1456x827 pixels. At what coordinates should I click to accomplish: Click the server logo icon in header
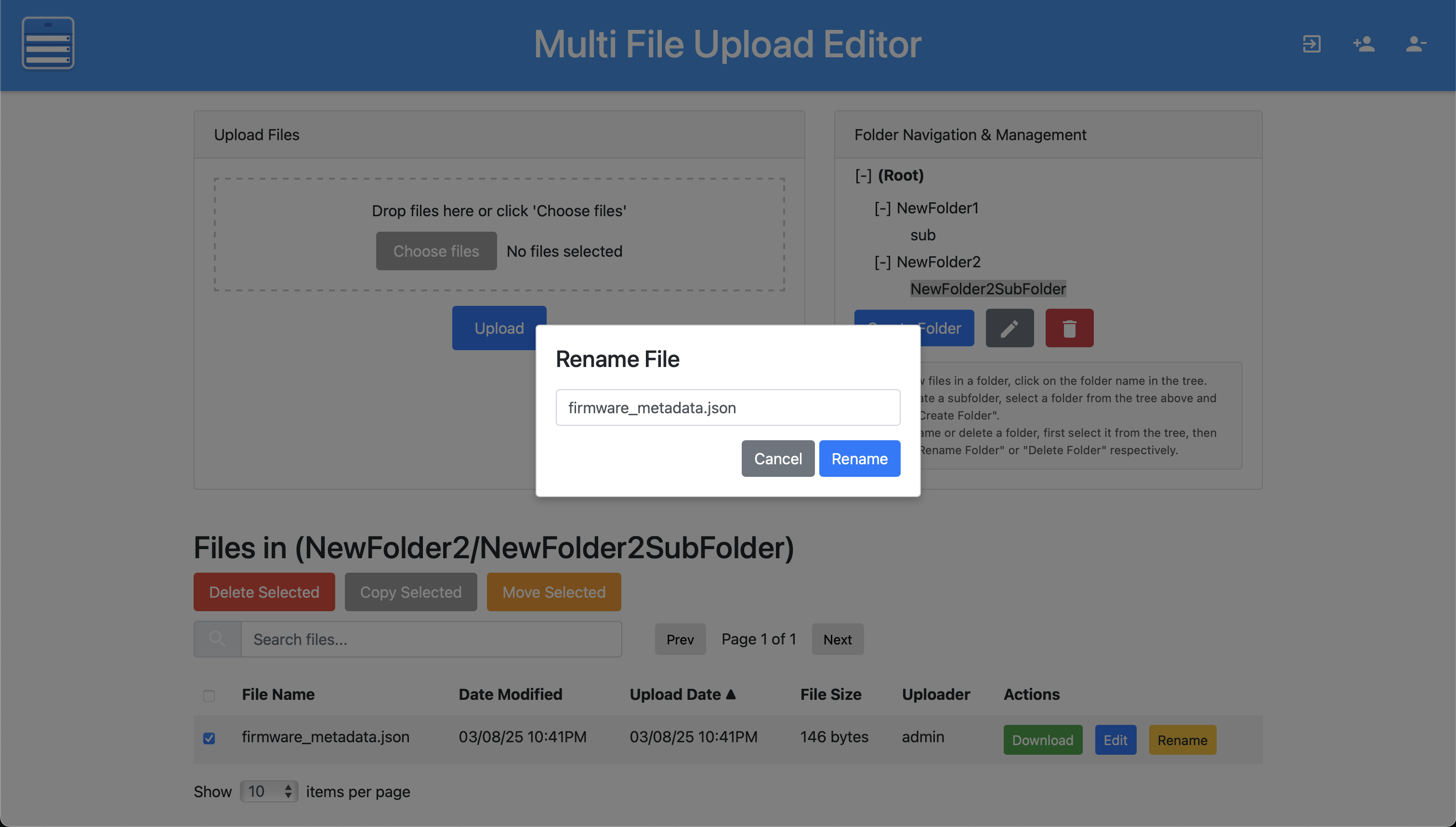48,43
